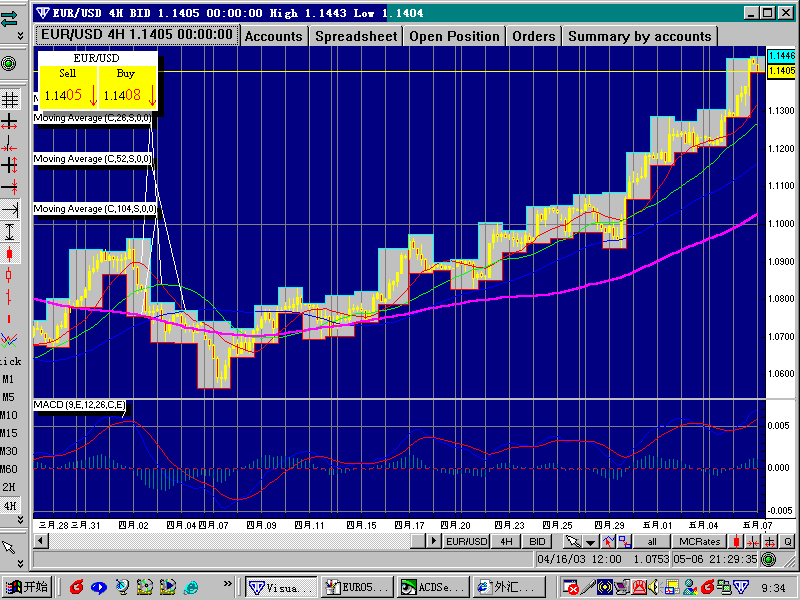Click the Sell 1.1405 quote box

pos(68,87)
